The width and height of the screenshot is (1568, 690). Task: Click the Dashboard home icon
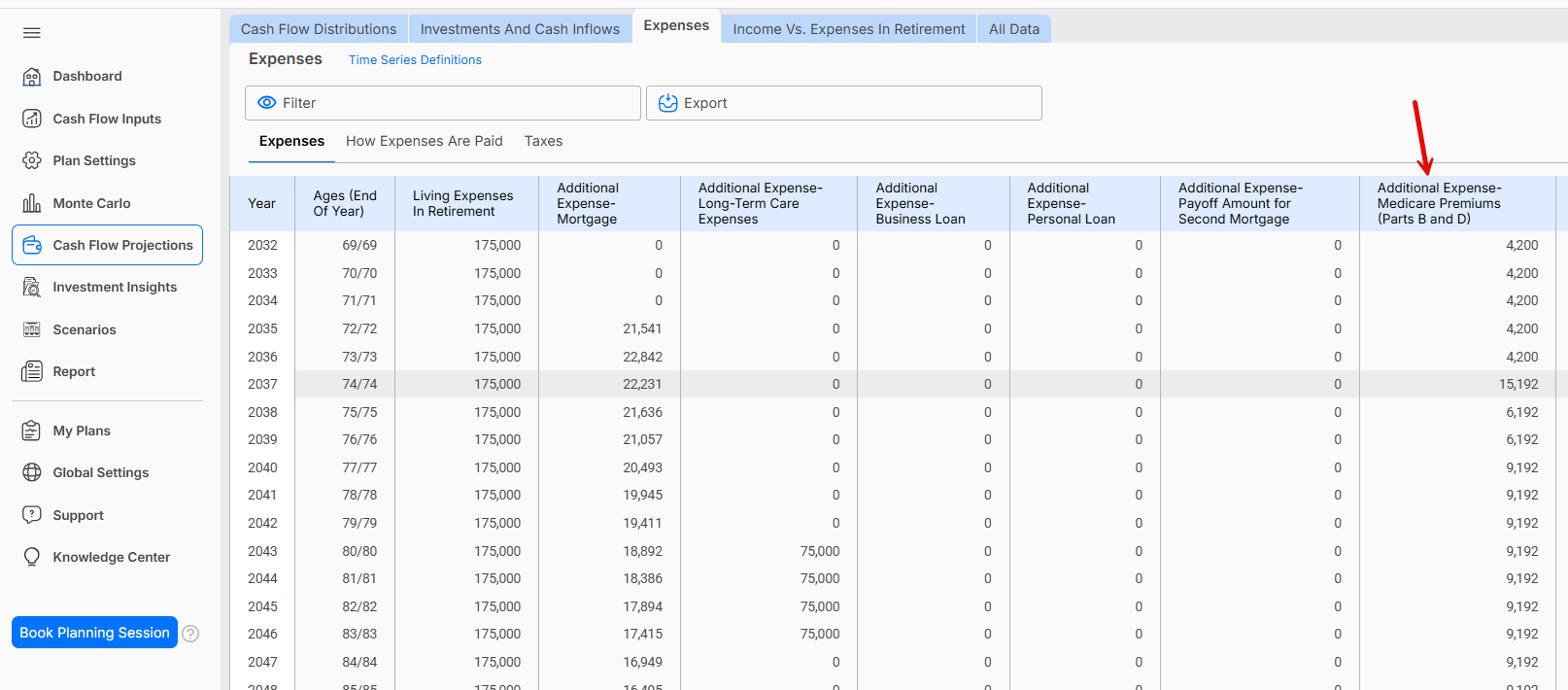(32, 77)
